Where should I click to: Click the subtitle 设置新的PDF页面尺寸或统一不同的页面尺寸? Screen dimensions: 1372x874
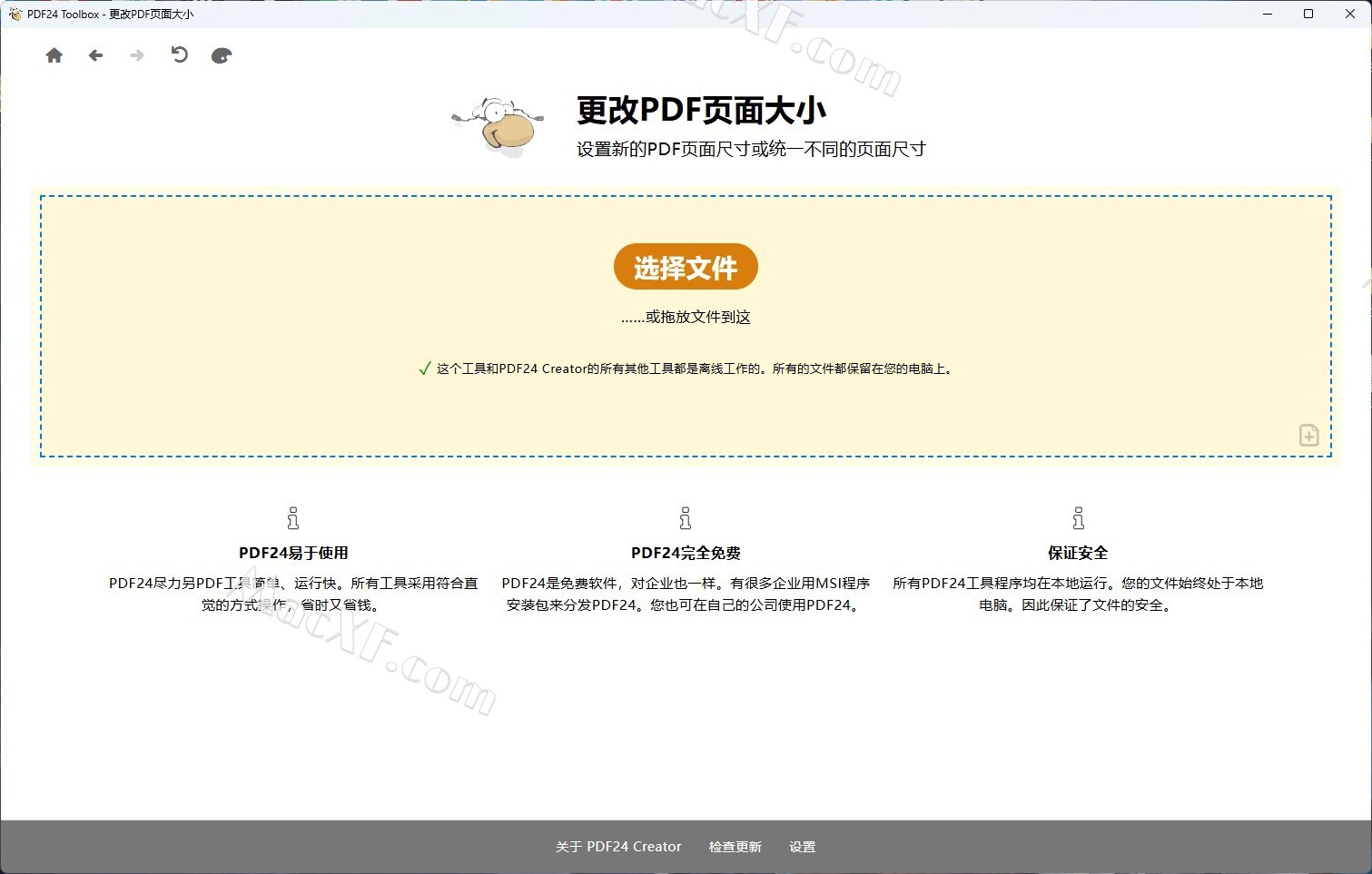click(x=751, y=149)
